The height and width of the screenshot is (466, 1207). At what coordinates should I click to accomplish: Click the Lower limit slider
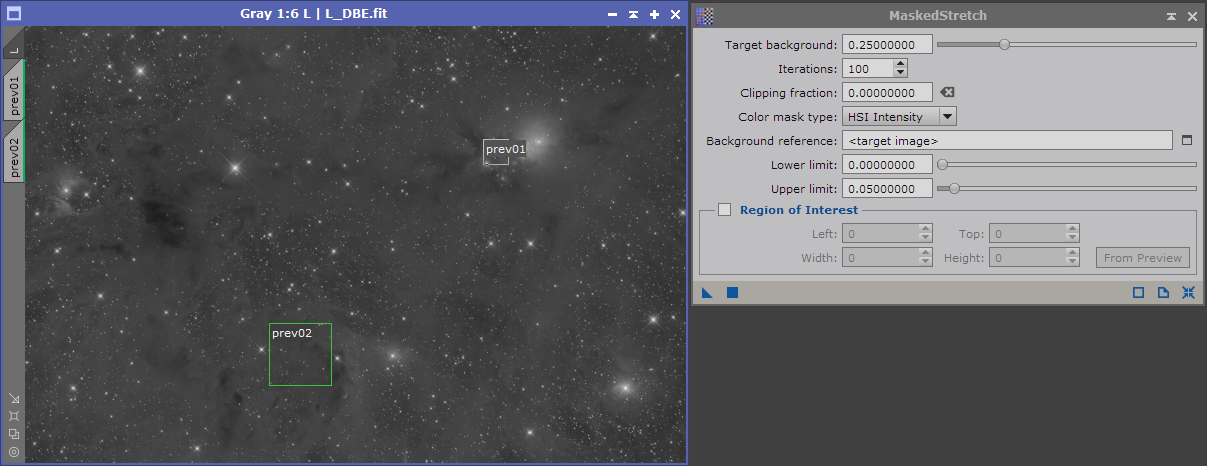point(1066,164)
